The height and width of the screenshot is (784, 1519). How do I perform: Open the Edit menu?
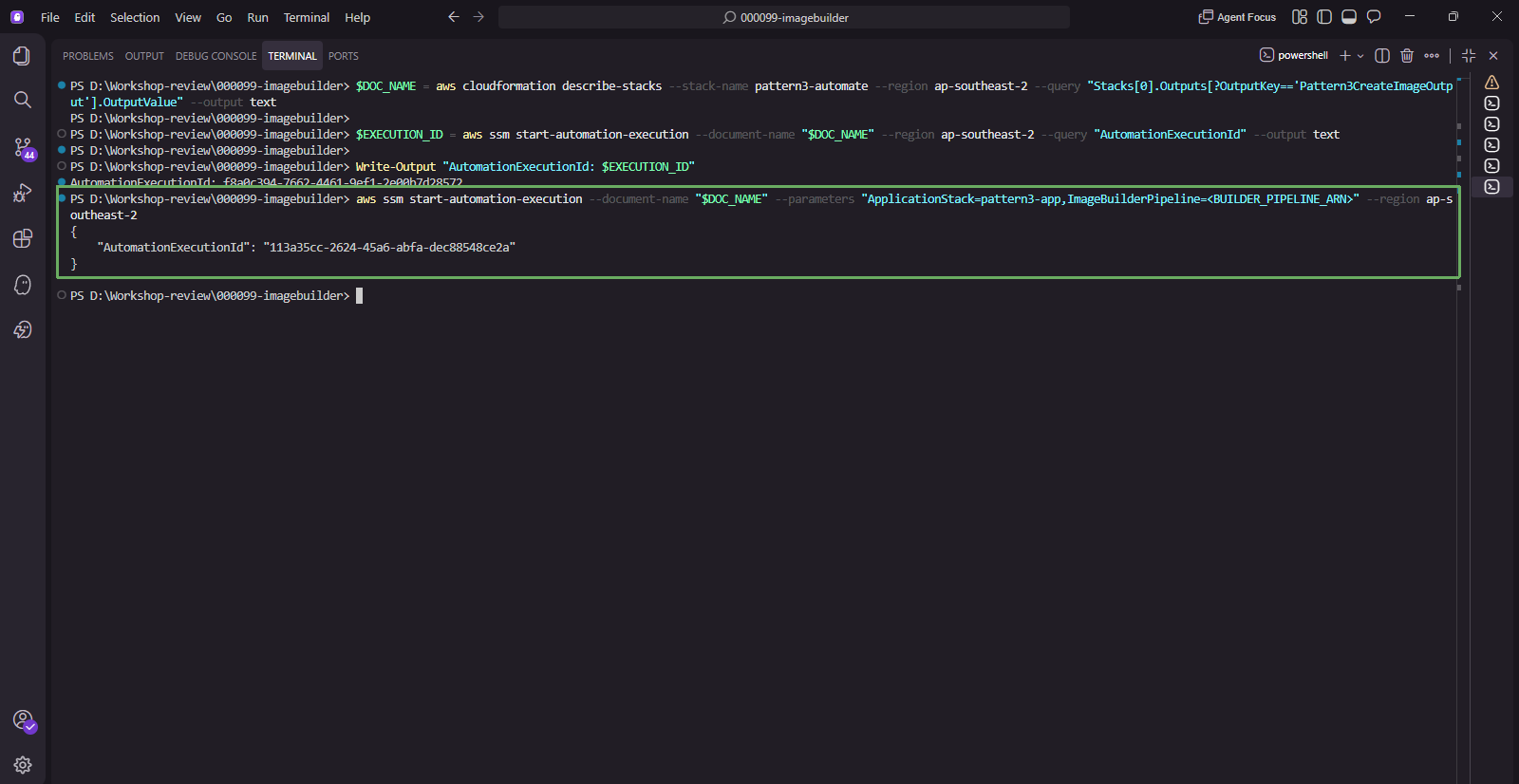84,17
